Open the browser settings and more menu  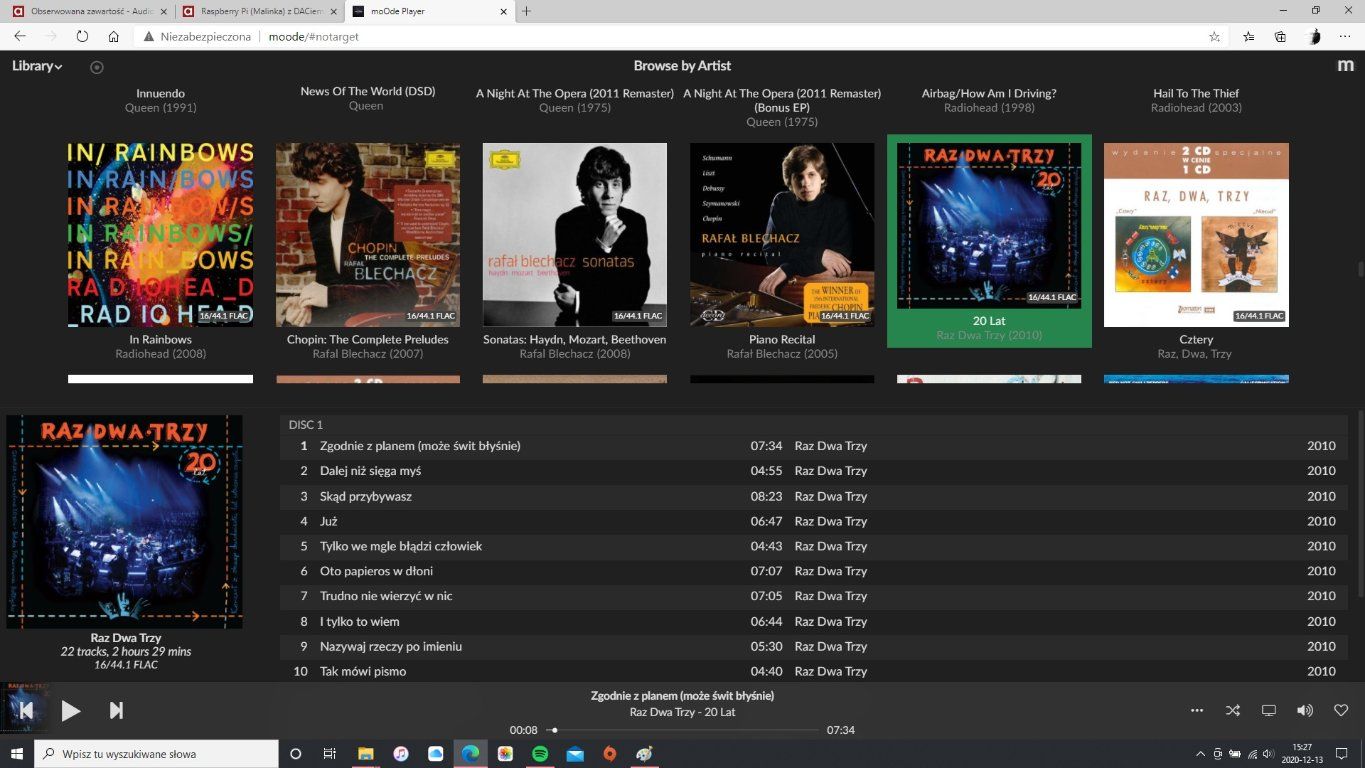[1344, 36]
